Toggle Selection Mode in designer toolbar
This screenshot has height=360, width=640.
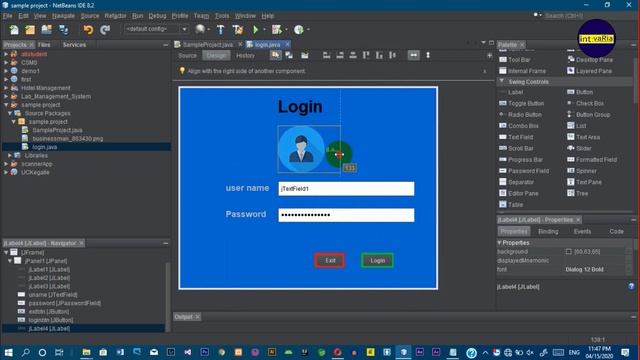tap(276, 55)
